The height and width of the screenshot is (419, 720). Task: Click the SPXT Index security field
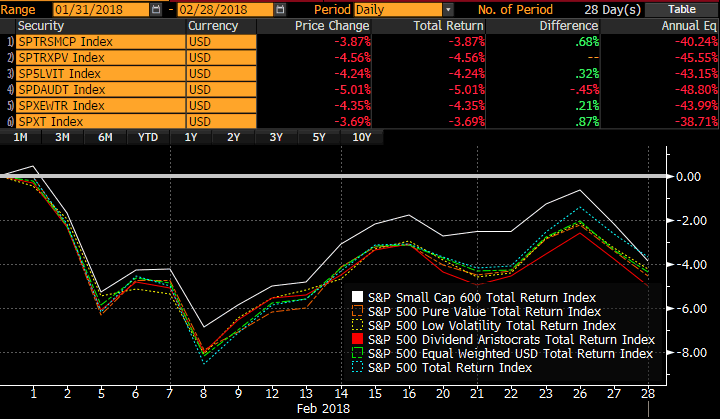click(x=101, y=121)
